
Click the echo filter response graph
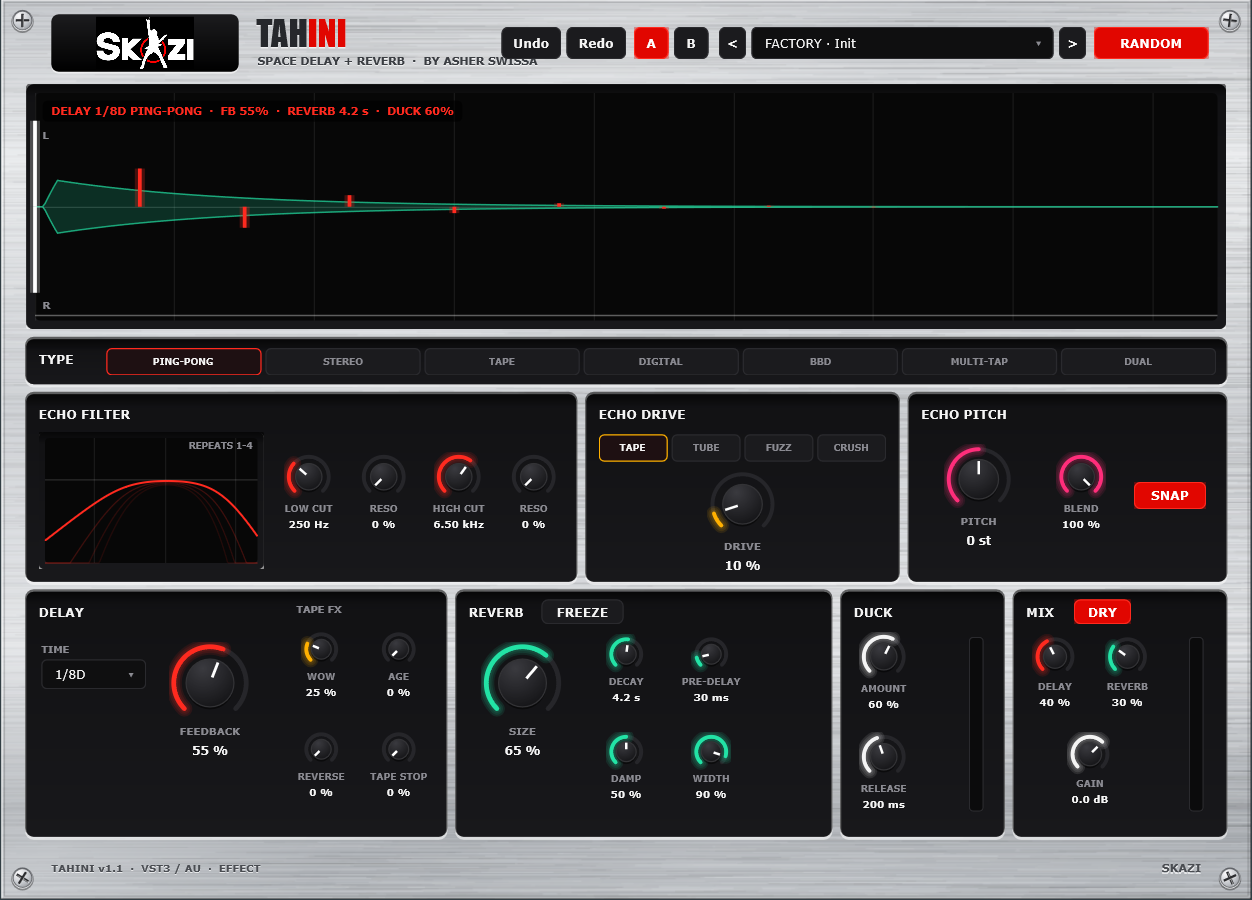click(151, 500)
